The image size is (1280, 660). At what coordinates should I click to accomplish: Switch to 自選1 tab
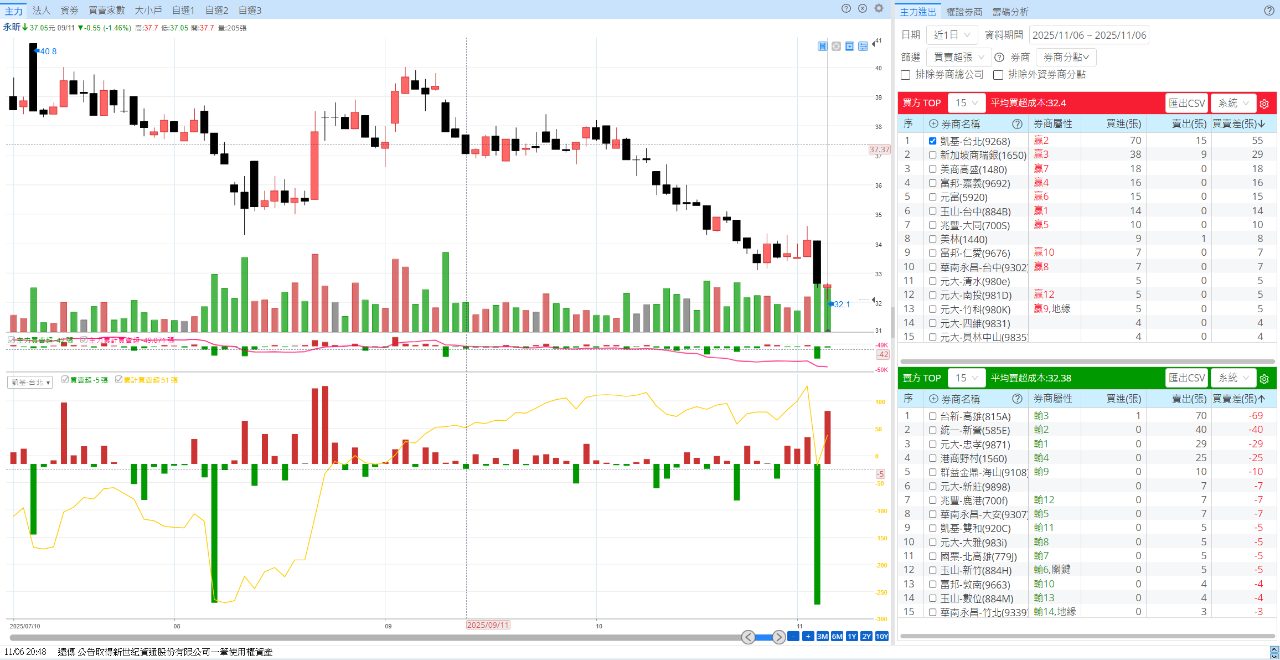[x=183, y=9]
